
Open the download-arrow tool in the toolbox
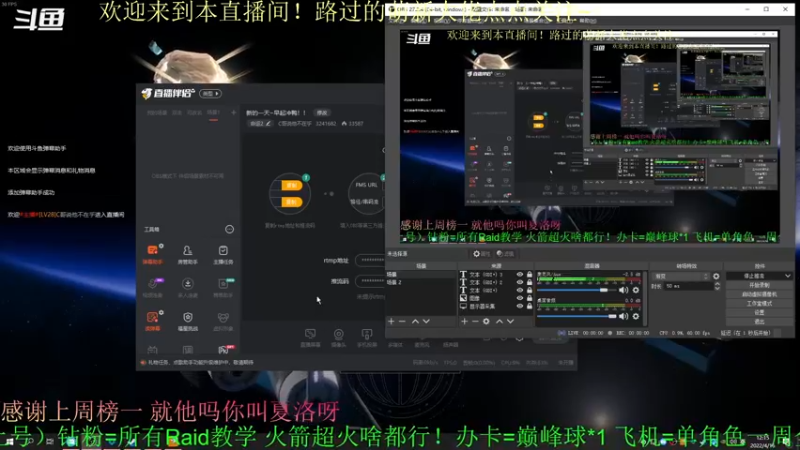point(188,287)
